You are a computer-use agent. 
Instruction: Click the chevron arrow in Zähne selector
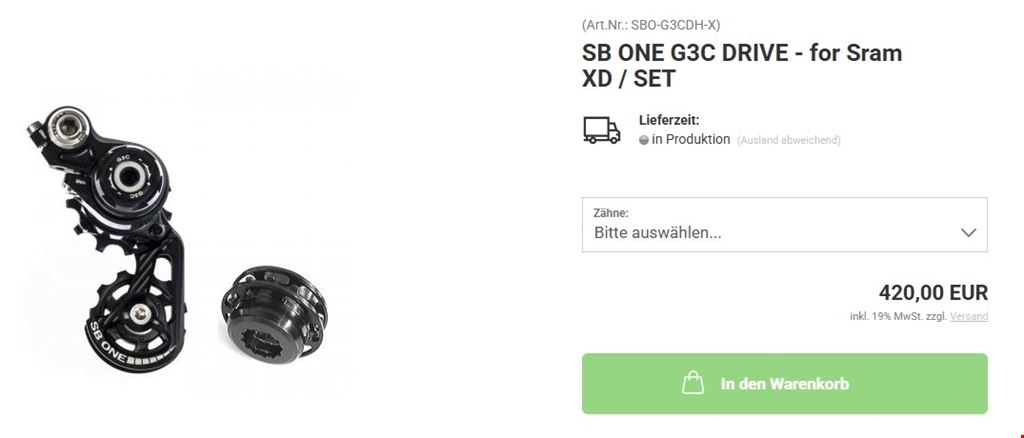click(968, 232)
